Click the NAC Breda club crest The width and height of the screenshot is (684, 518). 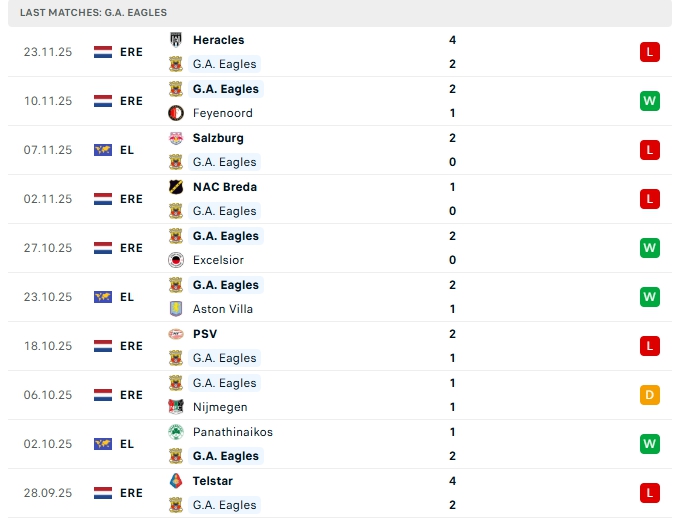coord(176,187)
